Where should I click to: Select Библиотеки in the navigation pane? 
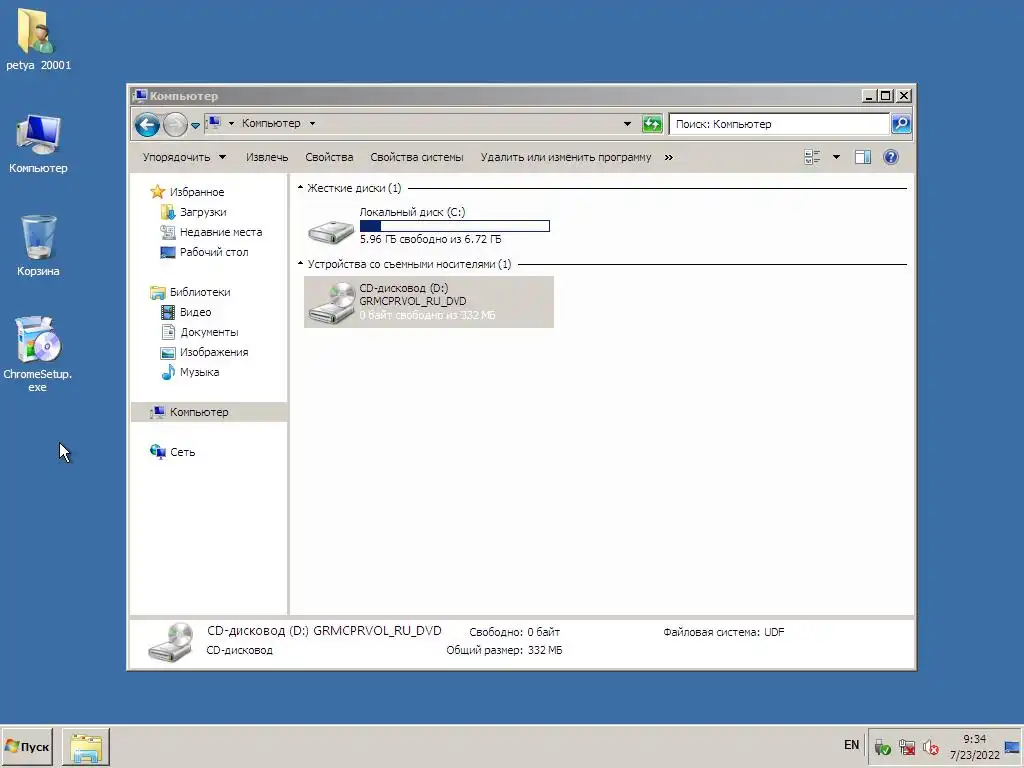pos(200,292)
